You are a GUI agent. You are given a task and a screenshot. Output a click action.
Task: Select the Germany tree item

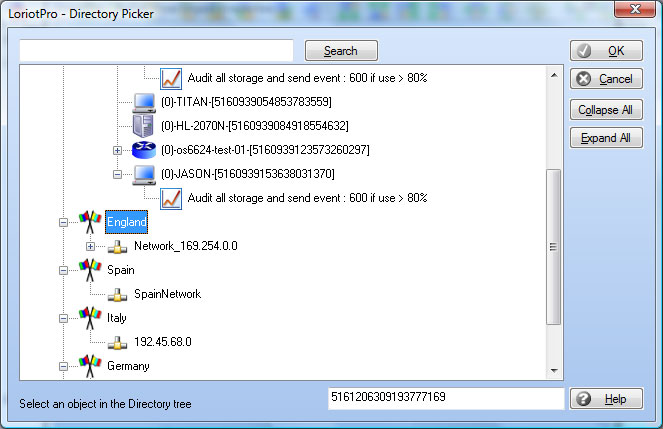pos(128,366)
